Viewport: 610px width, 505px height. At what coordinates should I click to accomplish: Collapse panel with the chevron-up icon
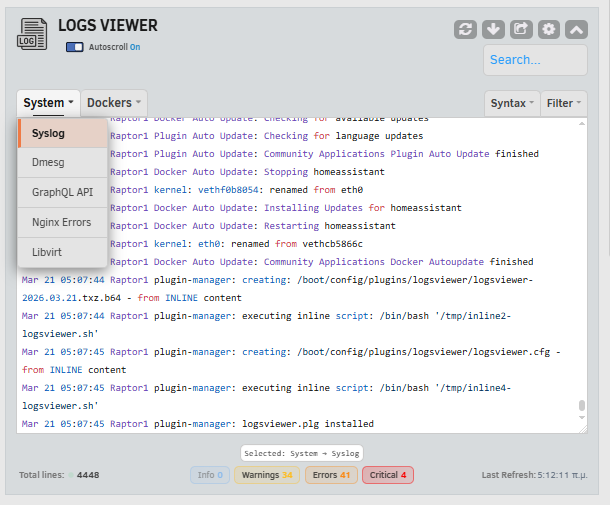[x=577, y=30]
